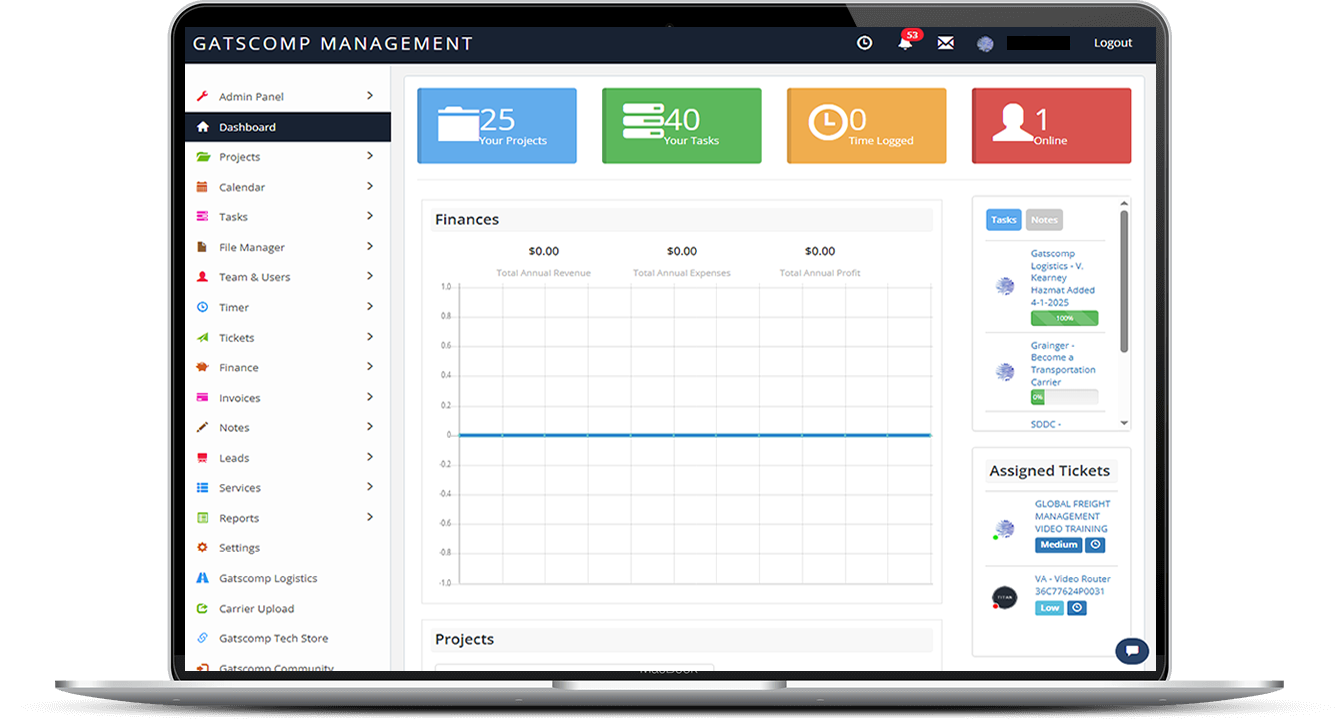
Task: Open the chat bubble widget
Action: (1131, 651)
